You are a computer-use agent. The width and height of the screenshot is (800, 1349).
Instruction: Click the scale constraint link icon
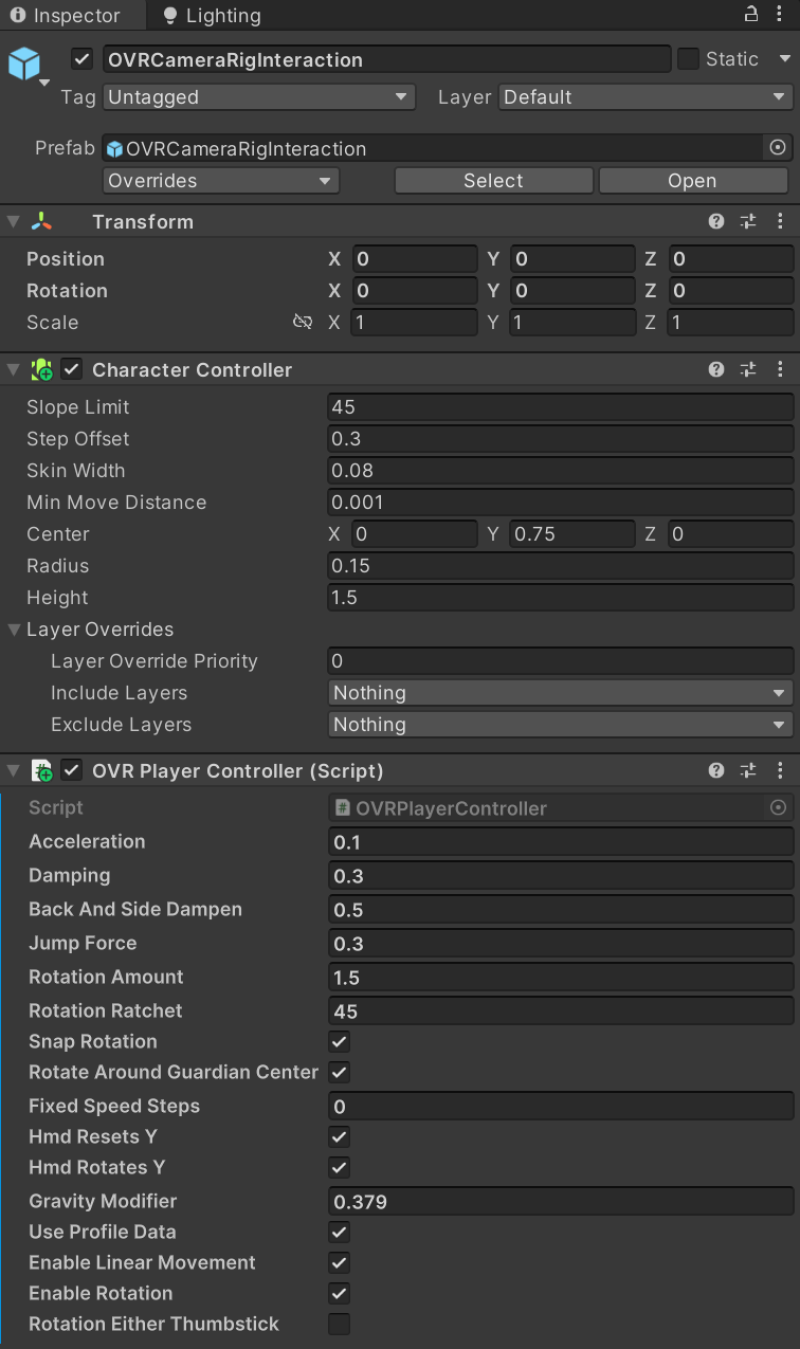pos(302,322)
